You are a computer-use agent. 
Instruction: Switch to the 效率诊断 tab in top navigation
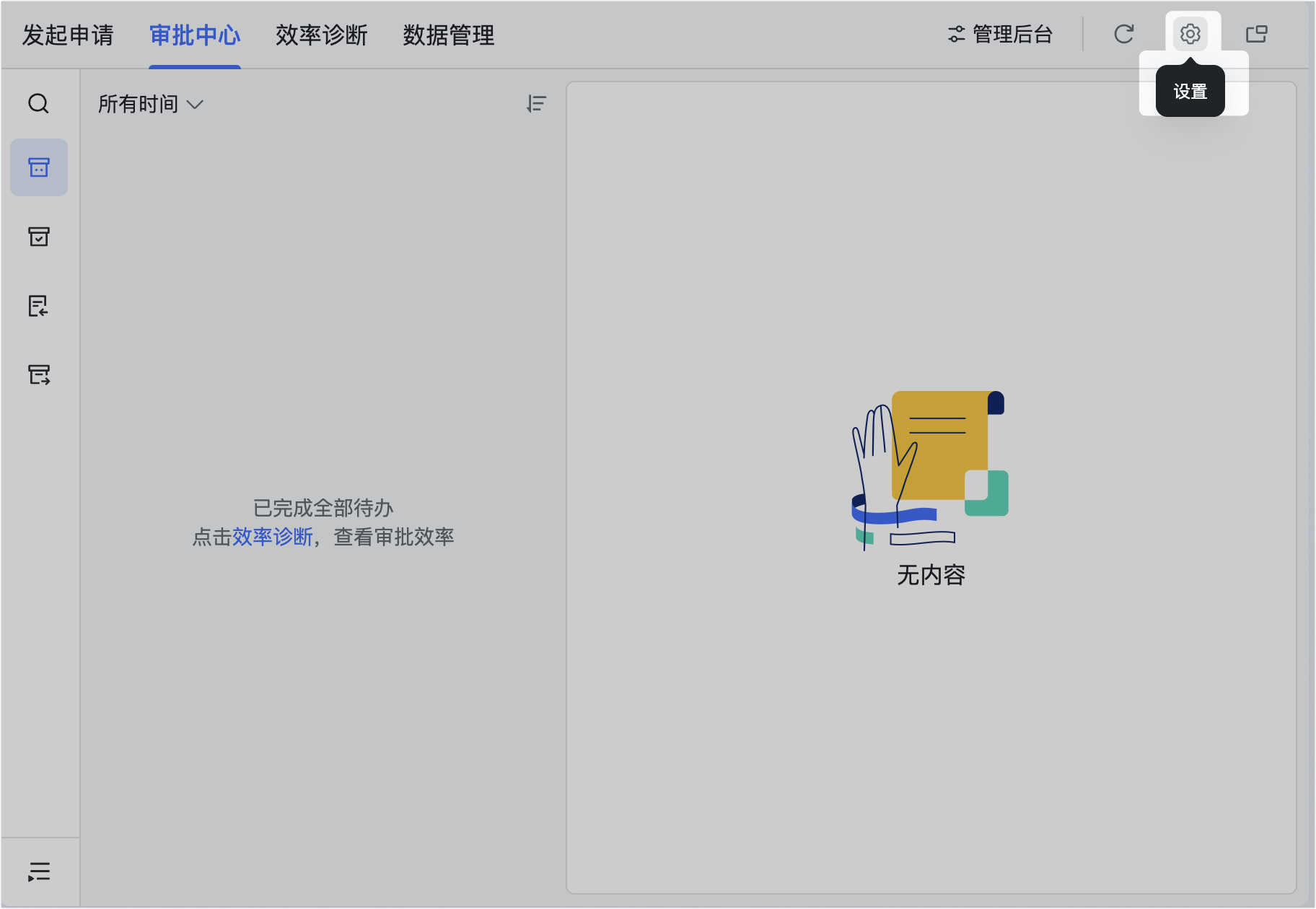(321, 35)
